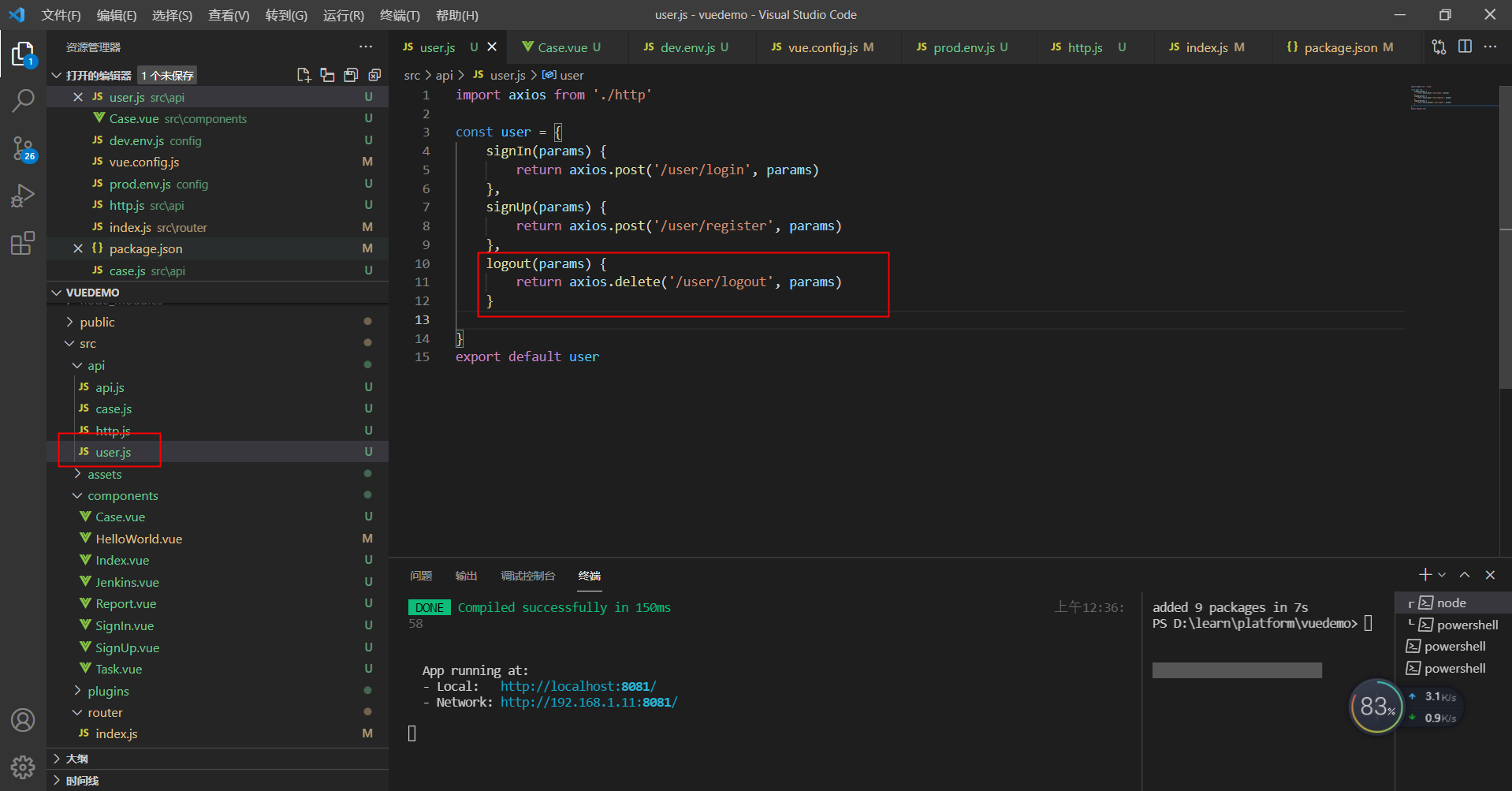Viewport: 1512px width, 791px height.
Task: Click the Close All Editors icon
Action: click(x=374, y=75)
